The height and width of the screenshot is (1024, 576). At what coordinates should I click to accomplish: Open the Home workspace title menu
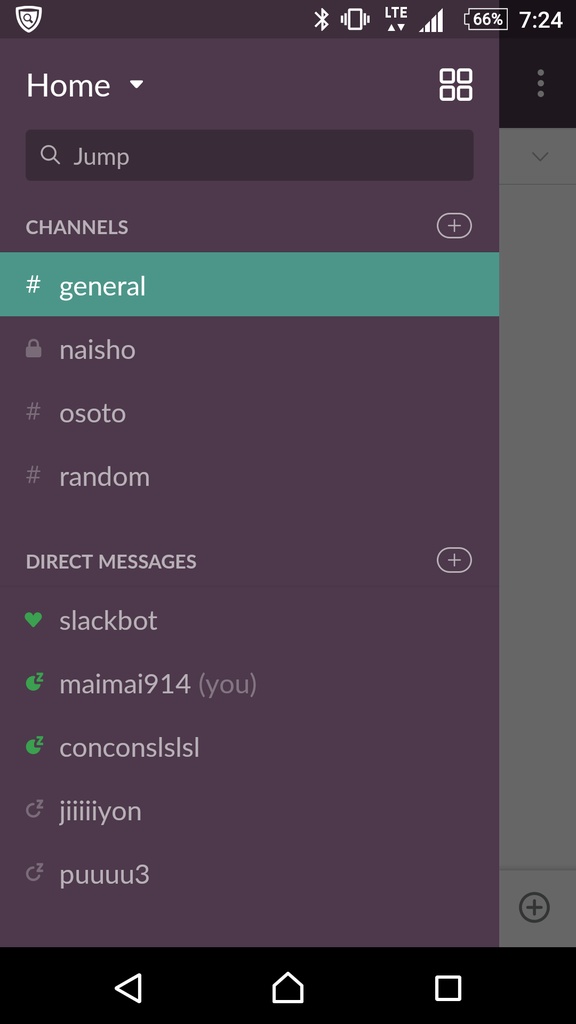(69, 86)
